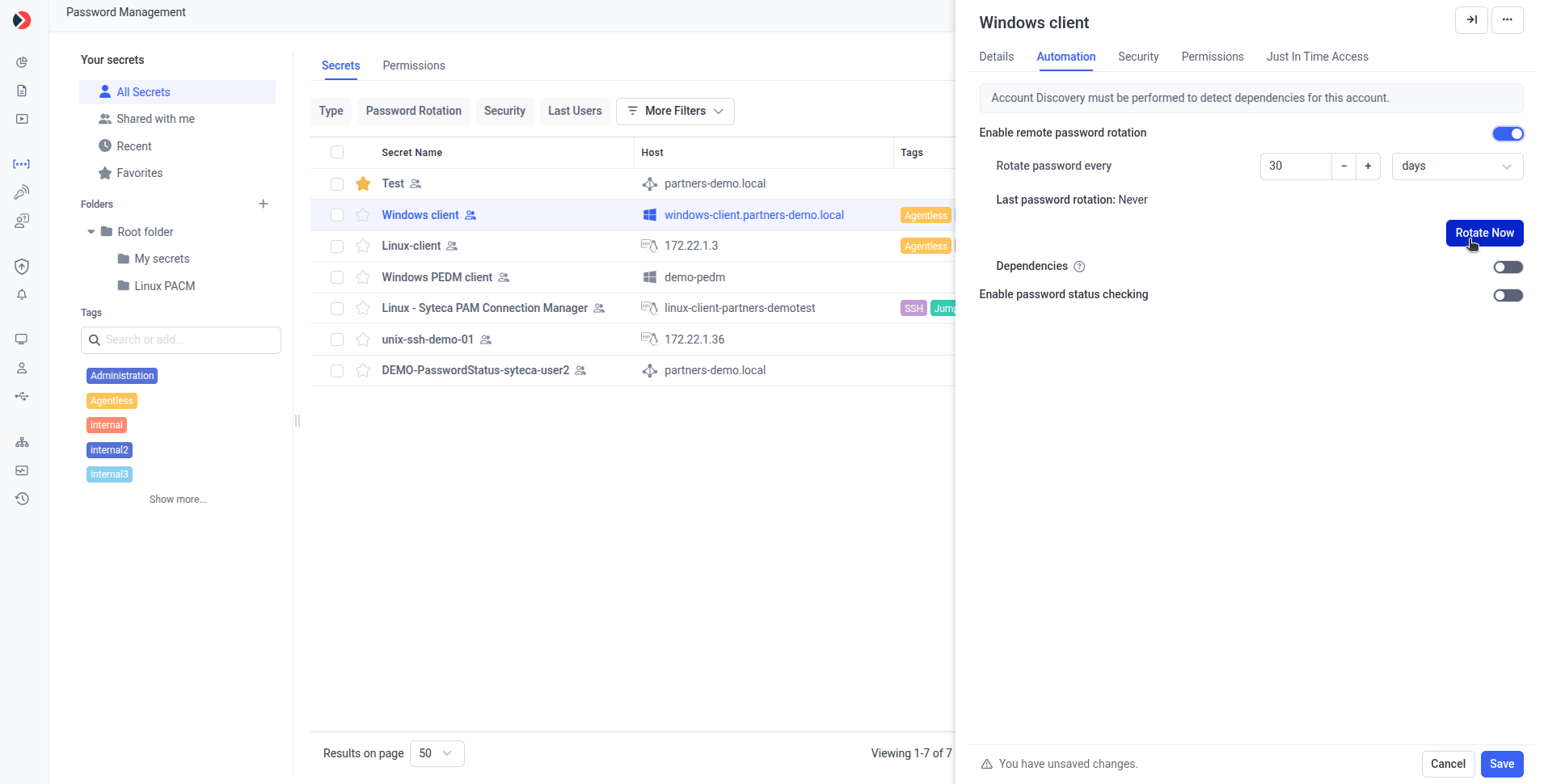Viewport: 1544px width, 784px height.
Task: Select the orange Agentless tag in sidebar
Action: [112, 401]
